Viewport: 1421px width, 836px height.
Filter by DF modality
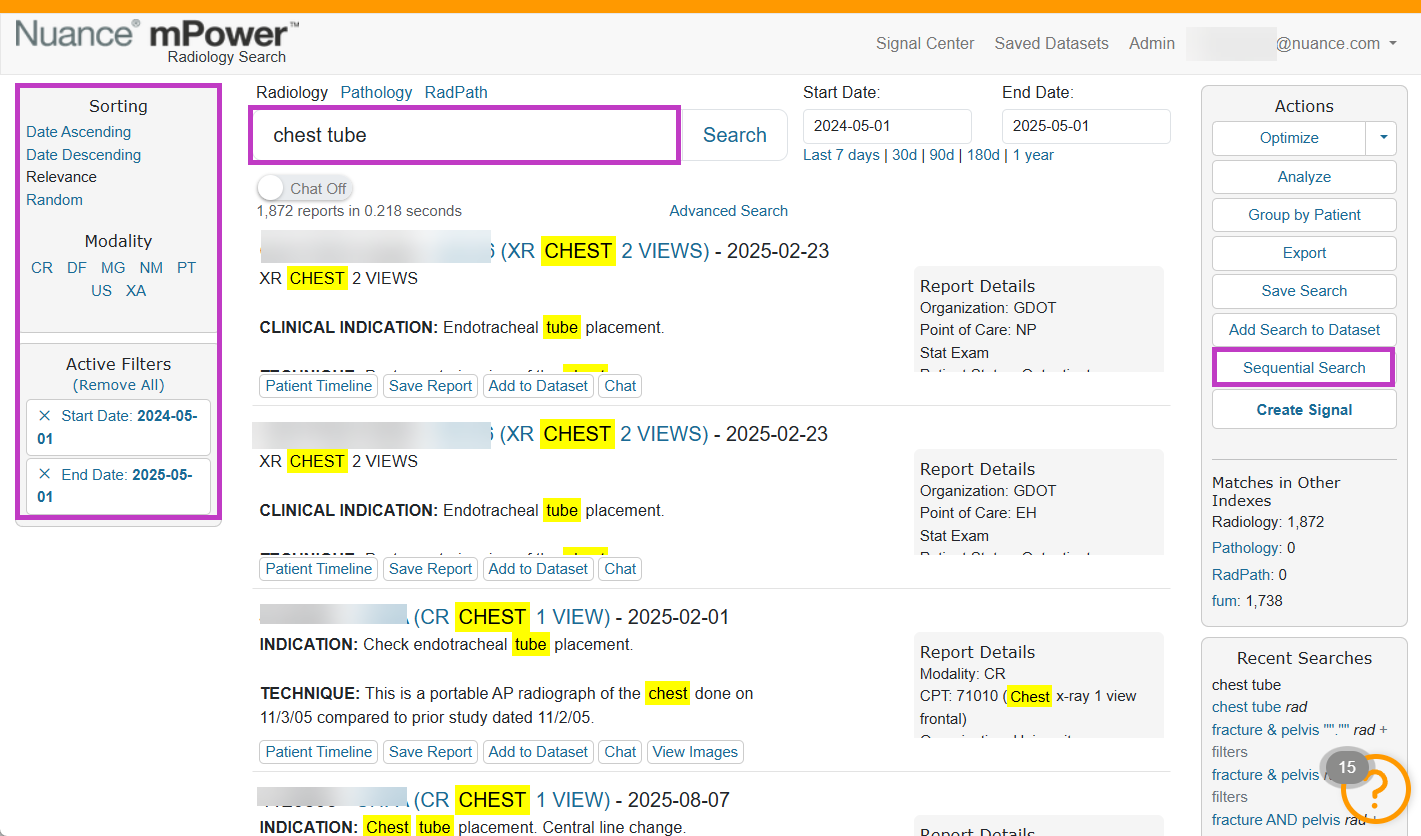[77, 268]
